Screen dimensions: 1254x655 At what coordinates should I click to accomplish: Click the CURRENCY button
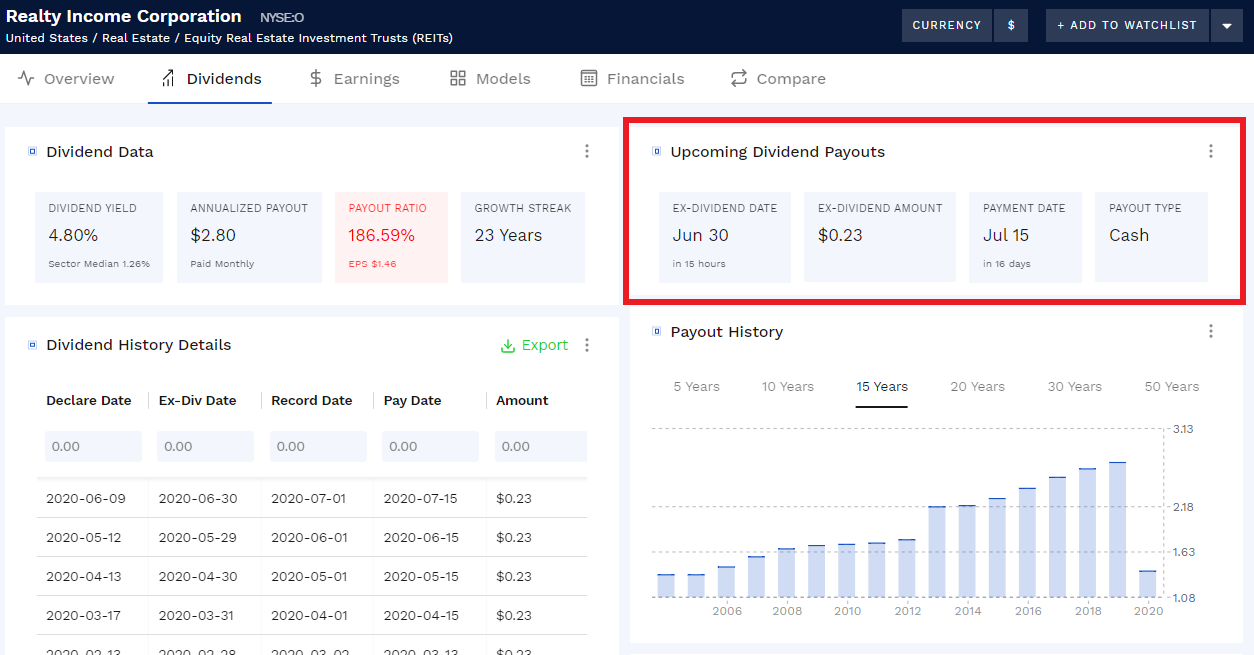947,25
